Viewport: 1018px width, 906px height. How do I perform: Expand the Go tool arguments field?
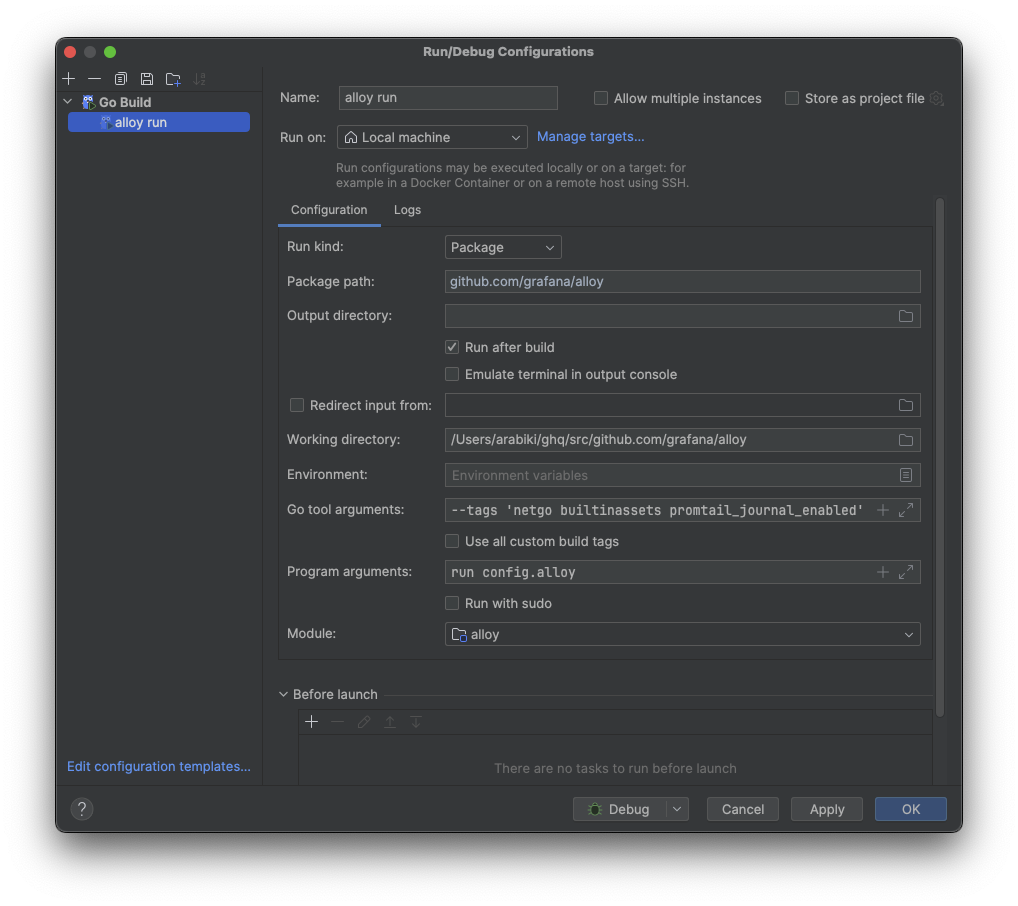[906, 510]
